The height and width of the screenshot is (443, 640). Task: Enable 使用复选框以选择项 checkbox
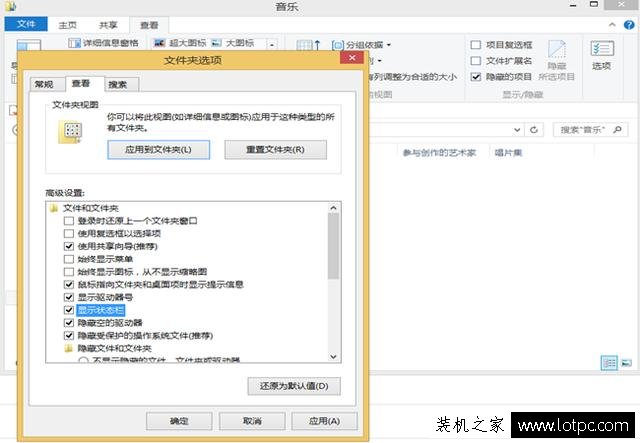point(69,234)
